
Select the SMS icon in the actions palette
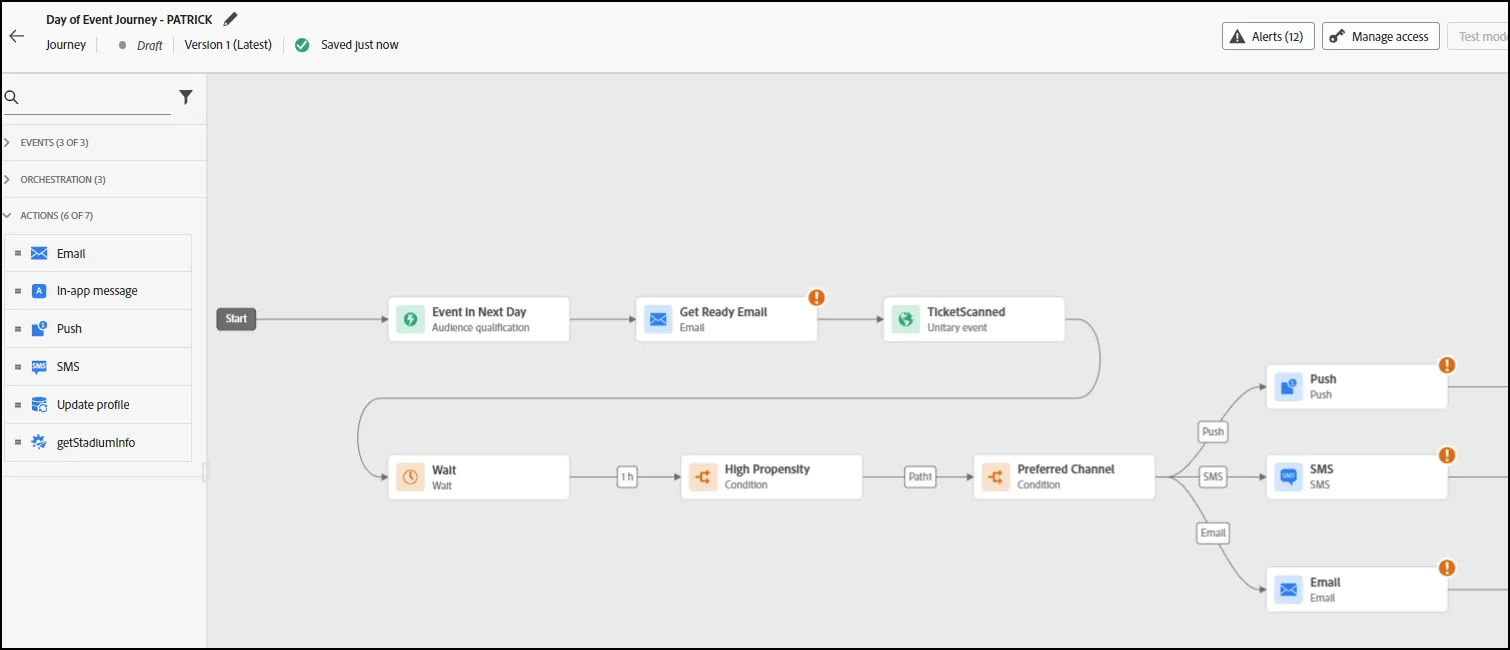click(39, 367)
